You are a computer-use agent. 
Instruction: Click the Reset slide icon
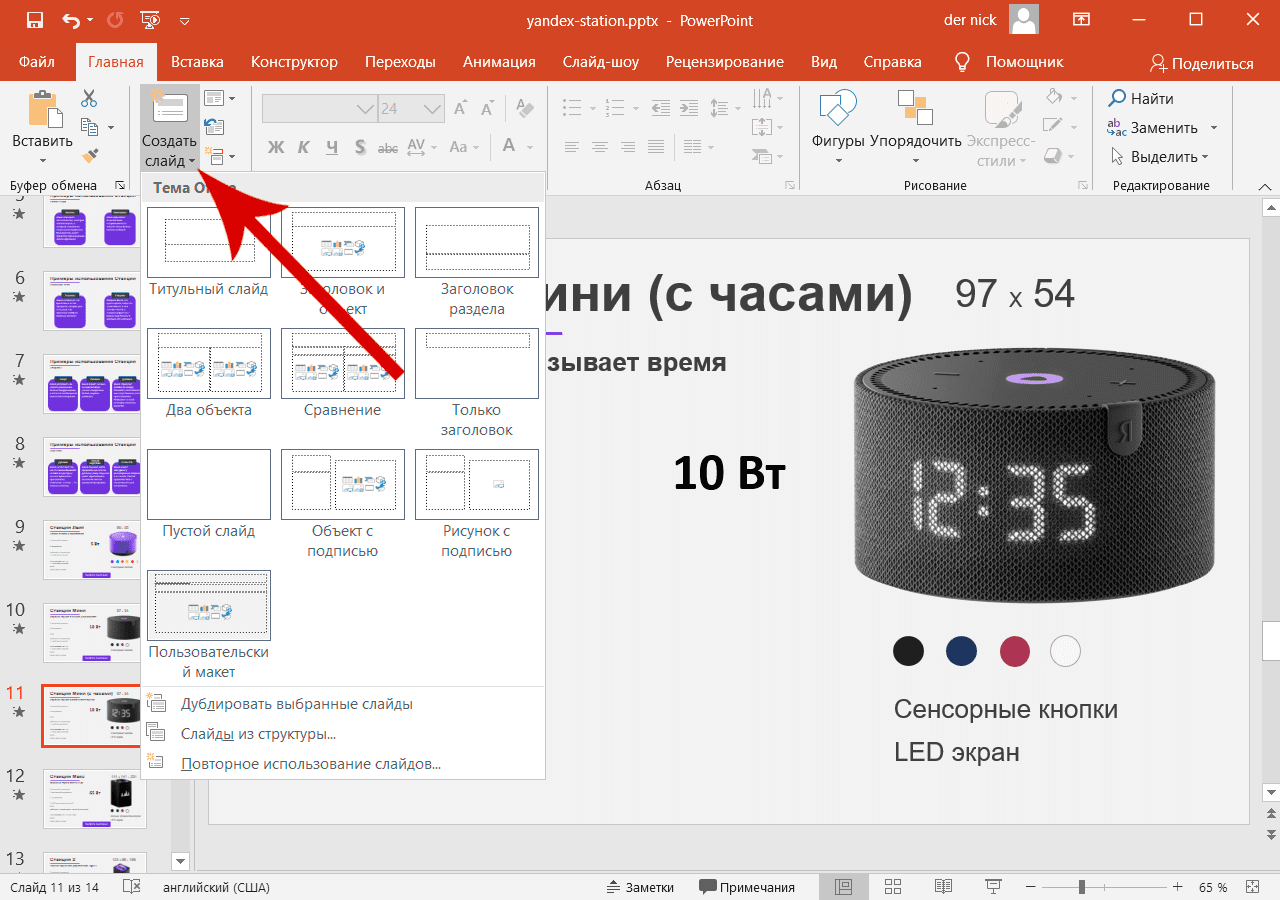[214, 127]
